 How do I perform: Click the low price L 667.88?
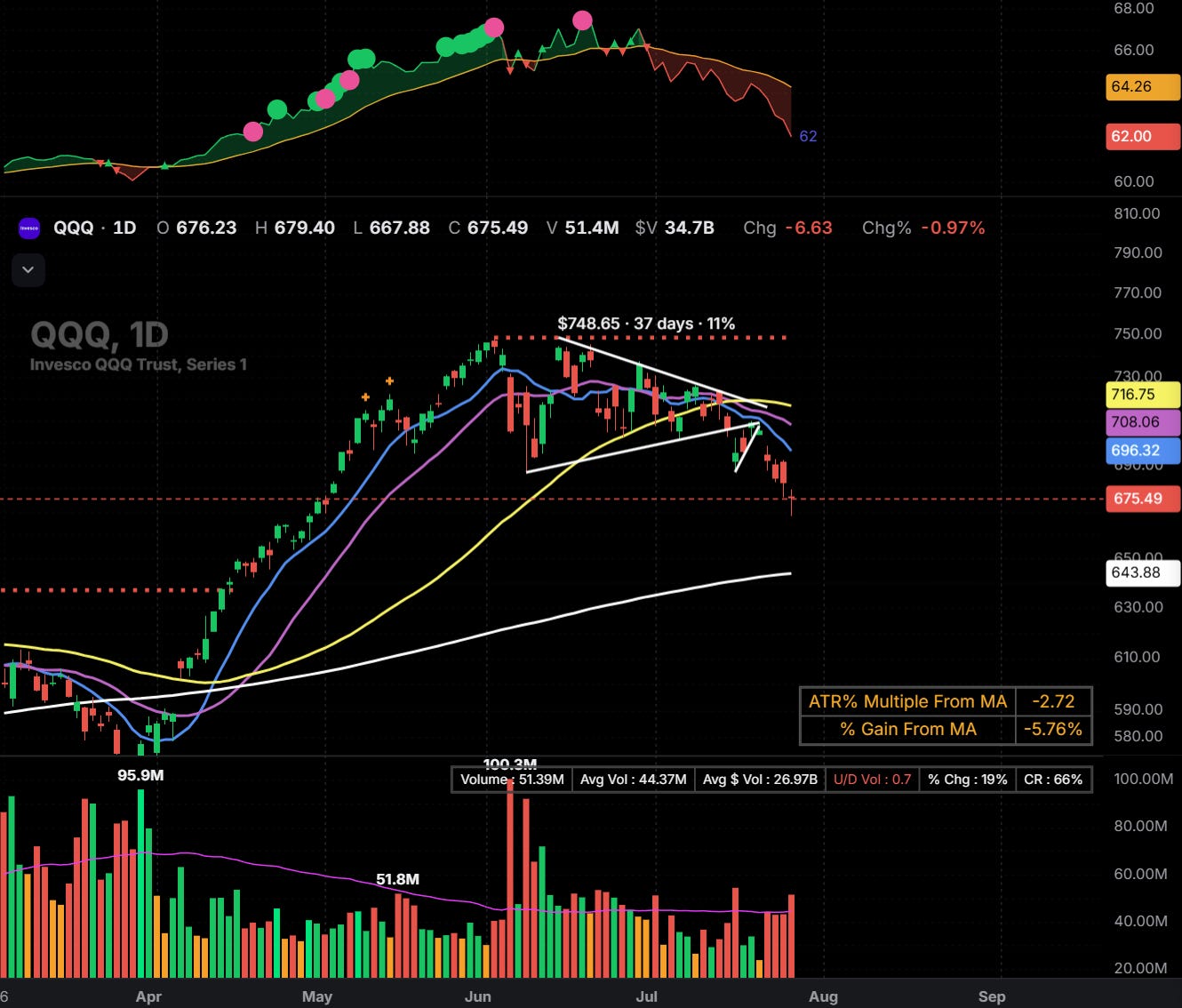coord(391,228)
